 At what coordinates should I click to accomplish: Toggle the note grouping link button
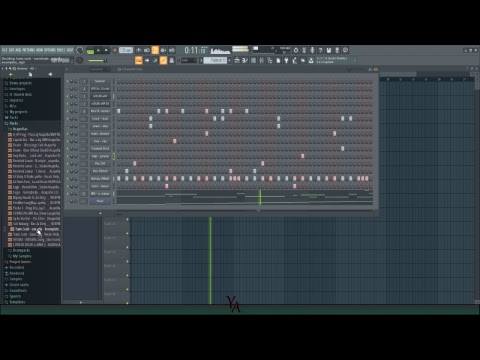pyautogui.click(x=163, y=60)
